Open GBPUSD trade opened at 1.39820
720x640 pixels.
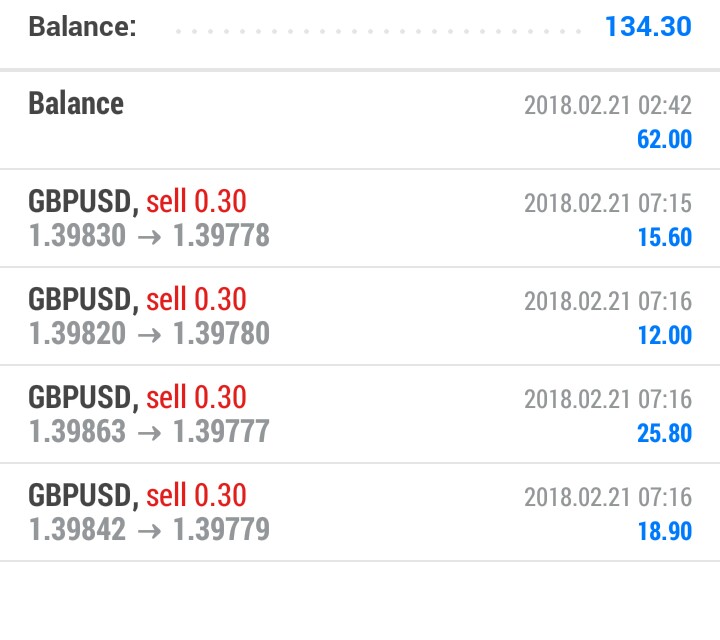(x=360, y=316)
